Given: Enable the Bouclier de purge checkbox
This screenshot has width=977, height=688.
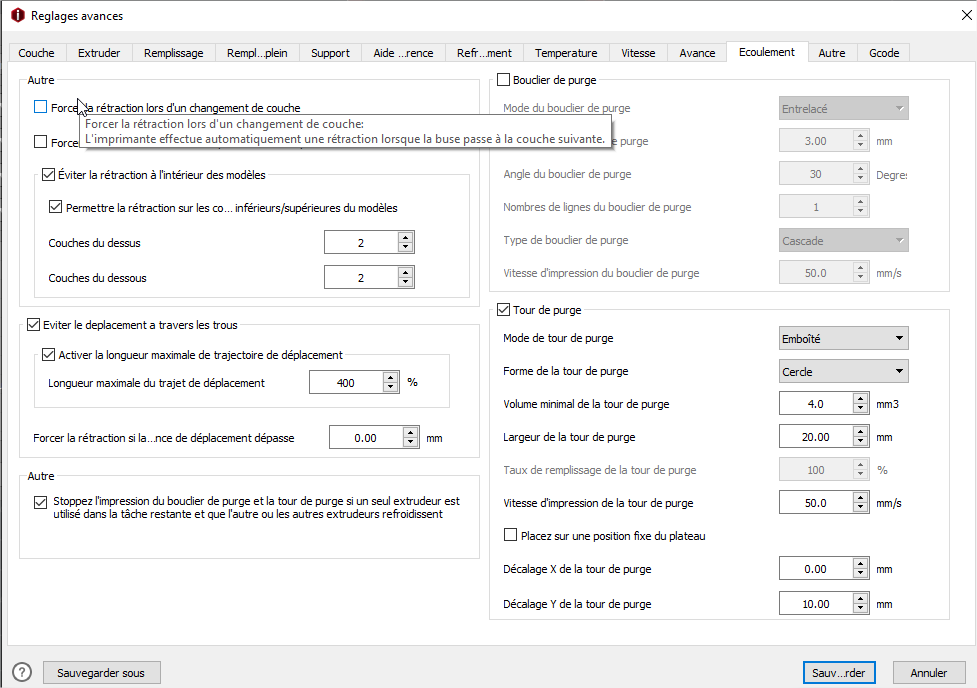Looking at the screenshot, I should 503,80.
